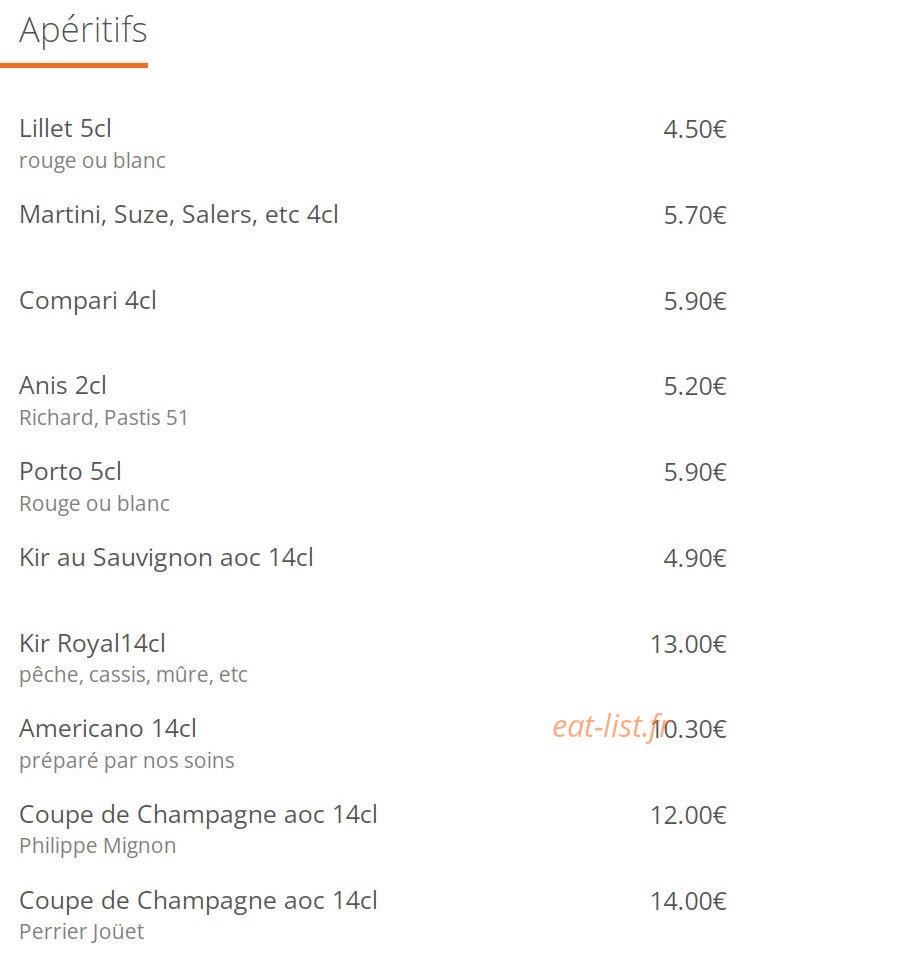Click the Richard, Pastis 51 subtitle
Viewport: 908px width, 964px height.
[x=103, y=418]
